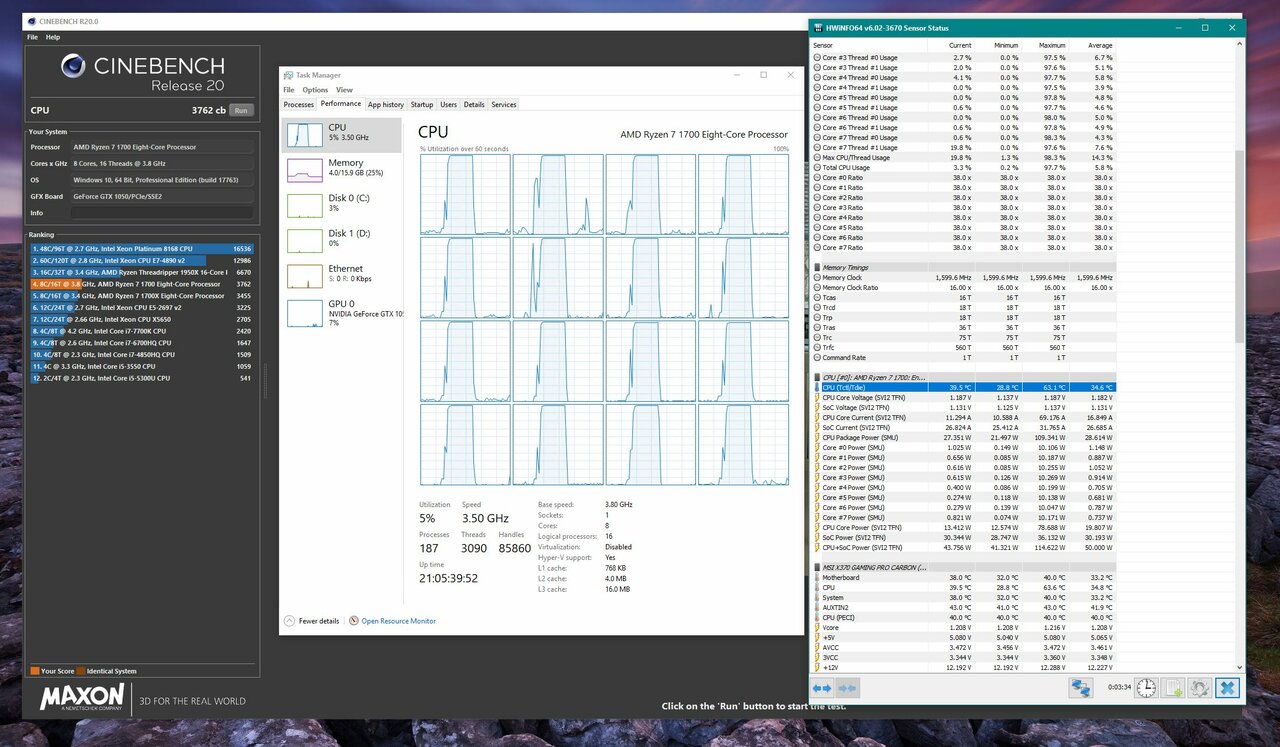Click Fewer details chevron in Task Manager

tap(289, 621)
